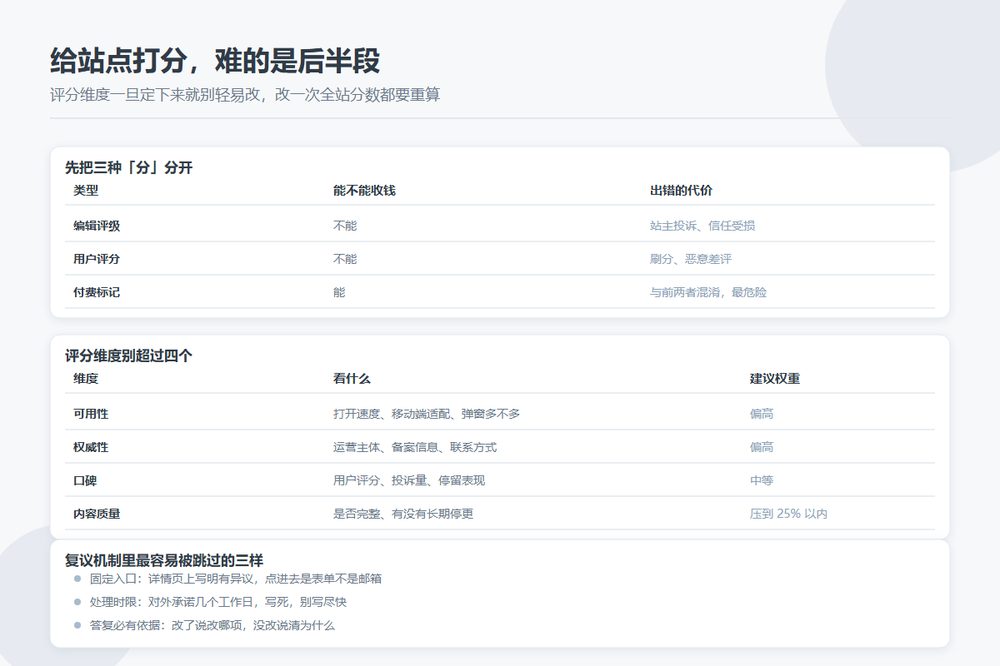Click the cell 能 in the 付费标记 row
The height and width of the screenshot is (666, 1000).
339,292
